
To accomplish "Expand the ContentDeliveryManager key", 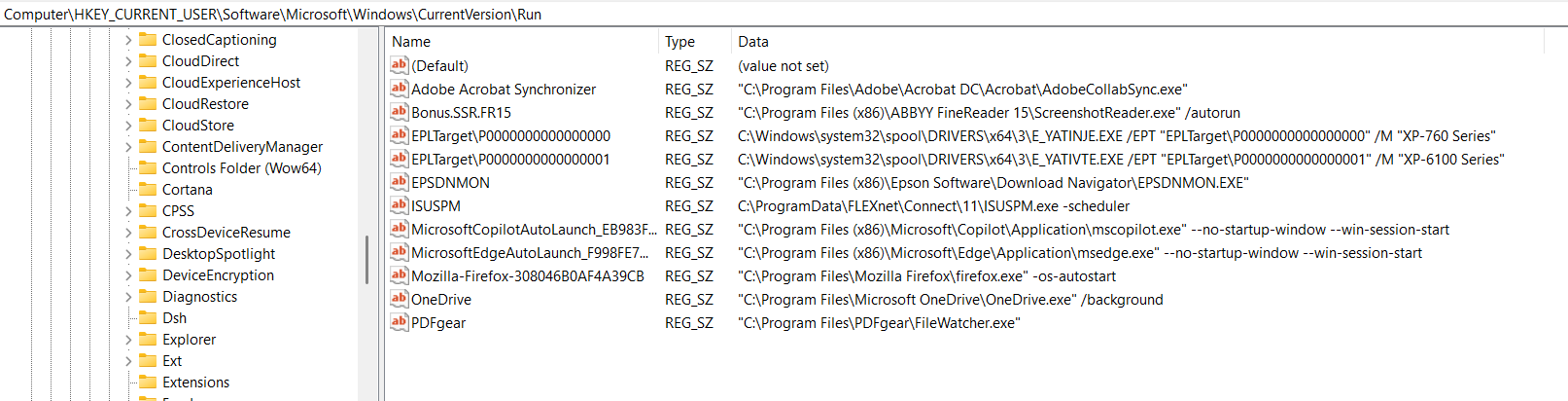I will [128, 147].
